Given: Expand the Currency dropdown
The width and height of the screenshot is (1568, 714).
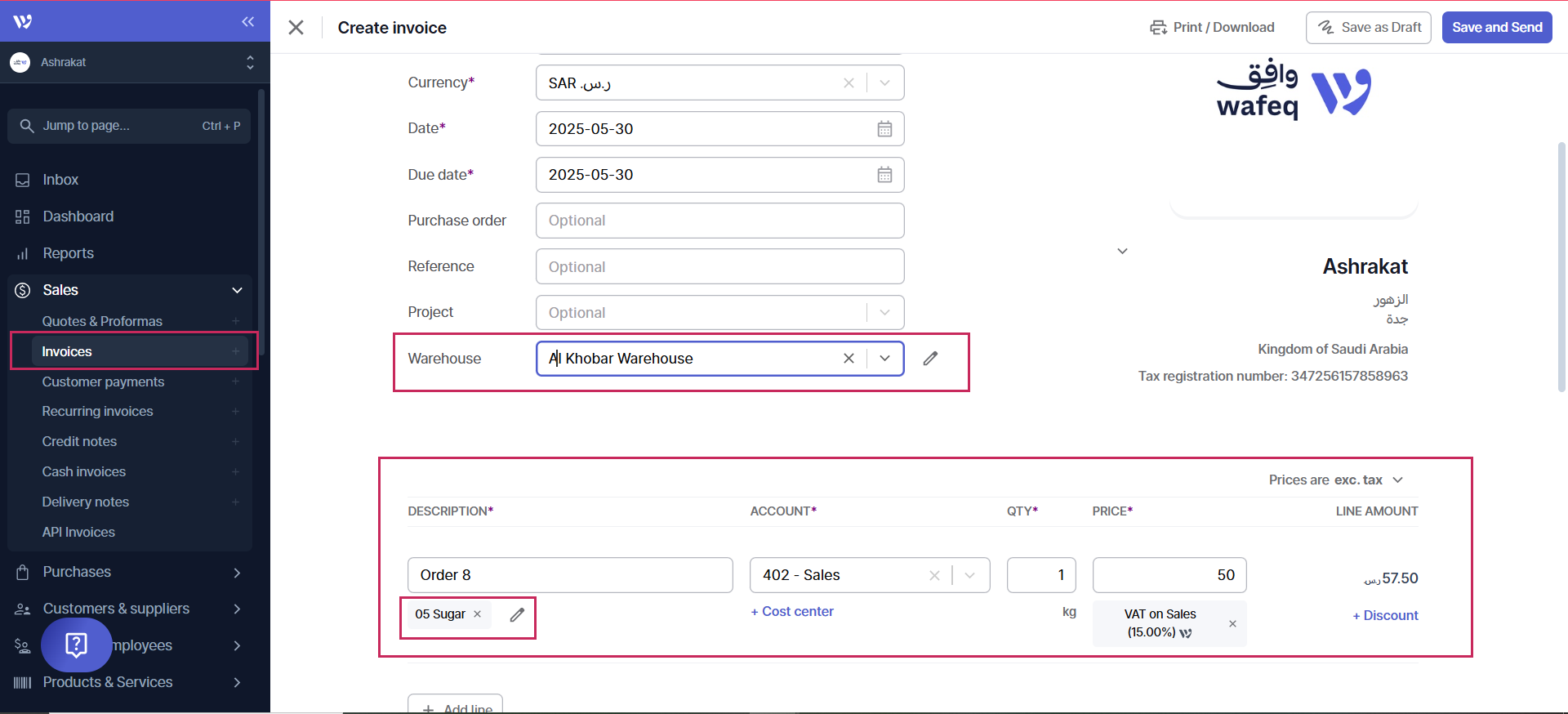Looking at the screenshot, I should (884, 83).
